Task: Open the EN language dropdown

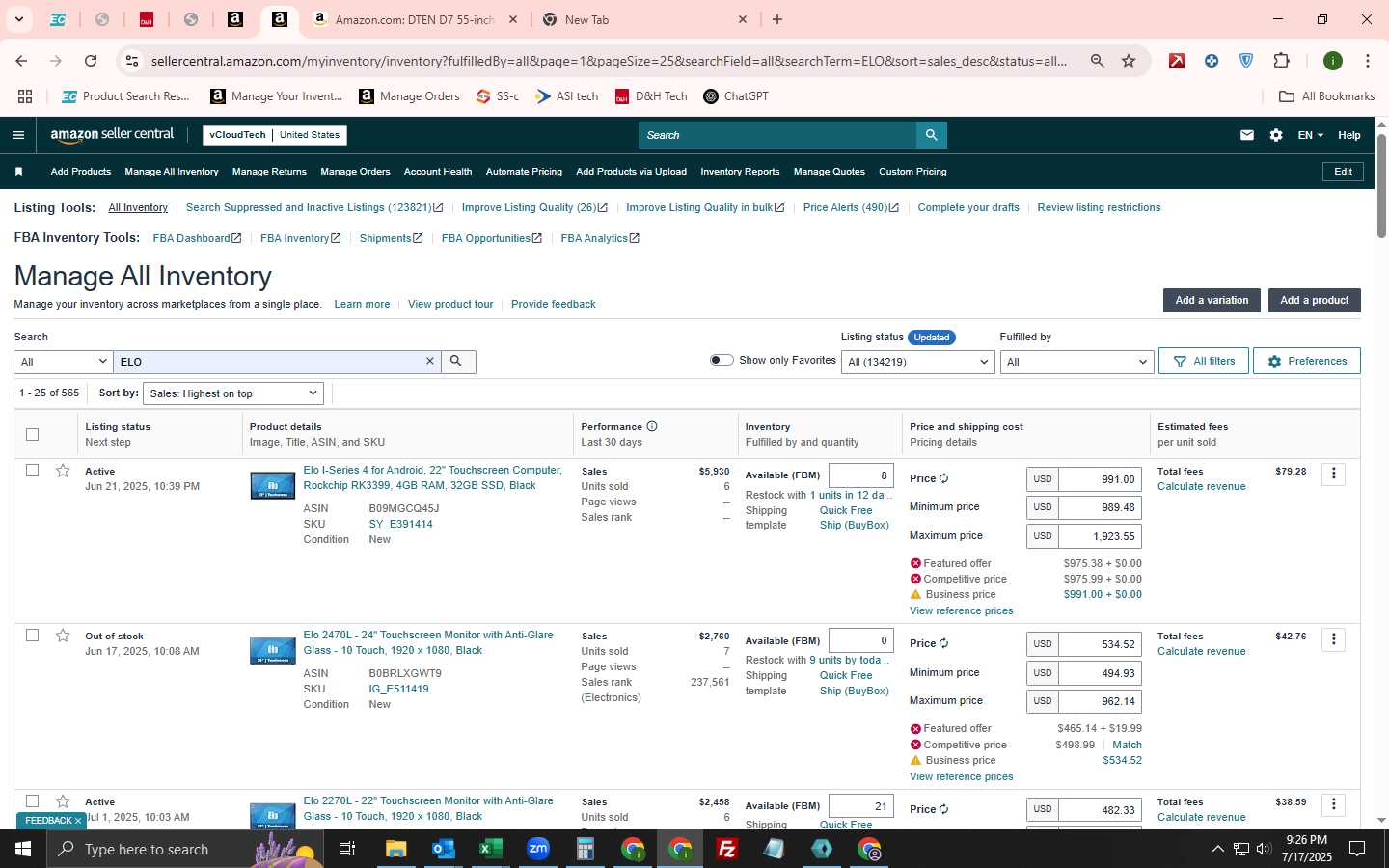Action: point(1310,135)
